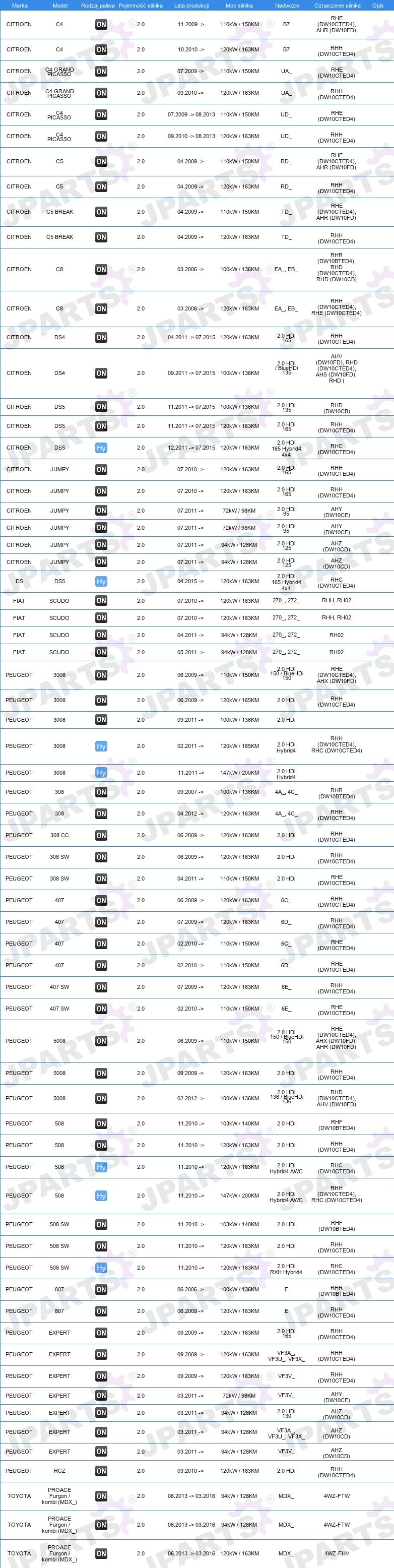
Task: Click ON icon for Fiat Scudo 05.2011
Action: 101,652
